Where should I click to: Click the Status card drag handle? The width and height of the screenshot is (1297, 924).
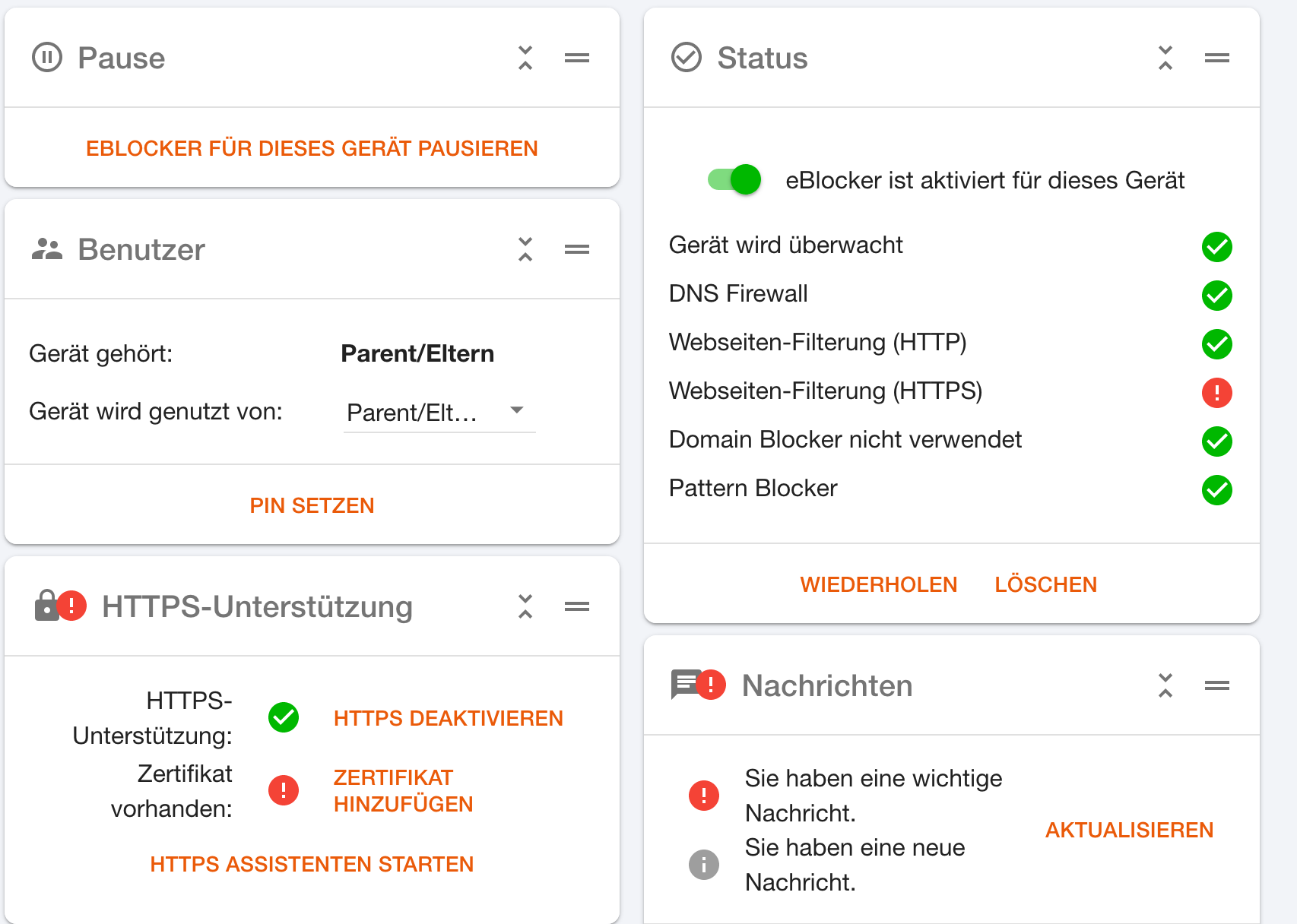click(1217, 58)
